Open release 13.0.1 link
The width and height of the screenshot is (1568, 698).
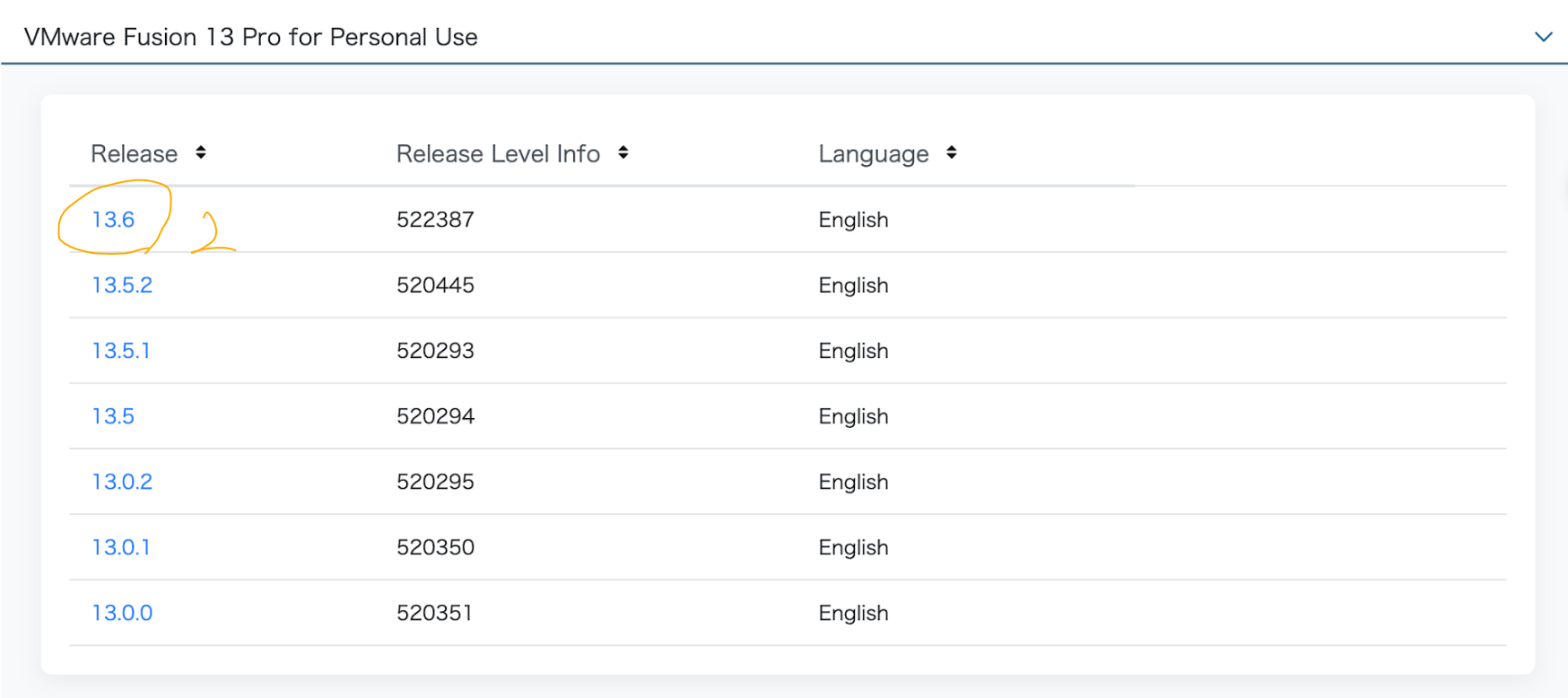click(121, 547)
